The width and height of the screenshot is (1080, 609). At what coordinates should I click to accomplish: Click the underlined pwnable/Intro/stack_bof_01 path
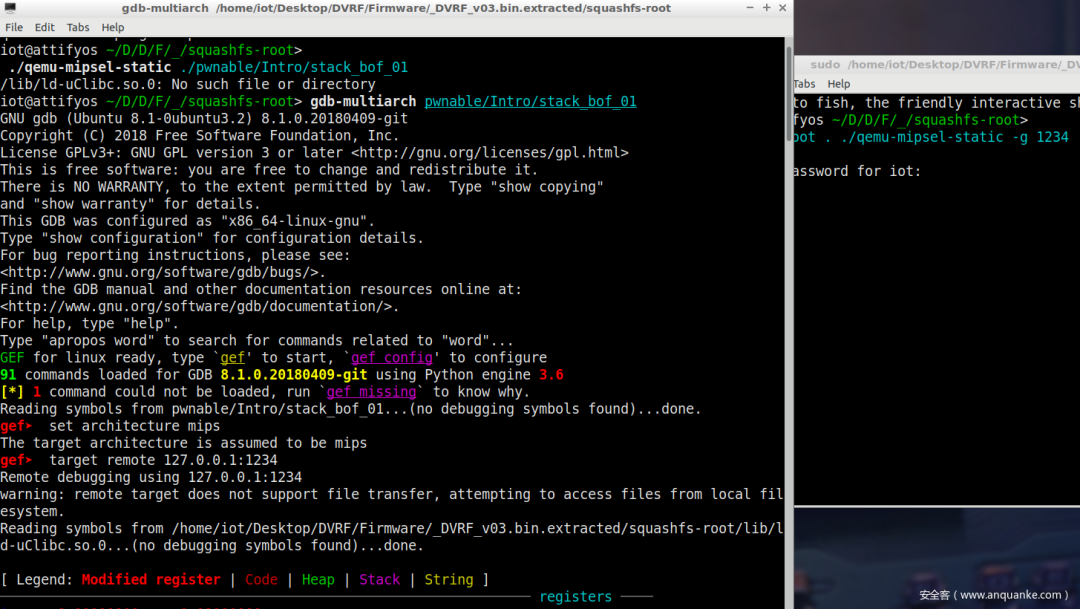click(530, 101)
